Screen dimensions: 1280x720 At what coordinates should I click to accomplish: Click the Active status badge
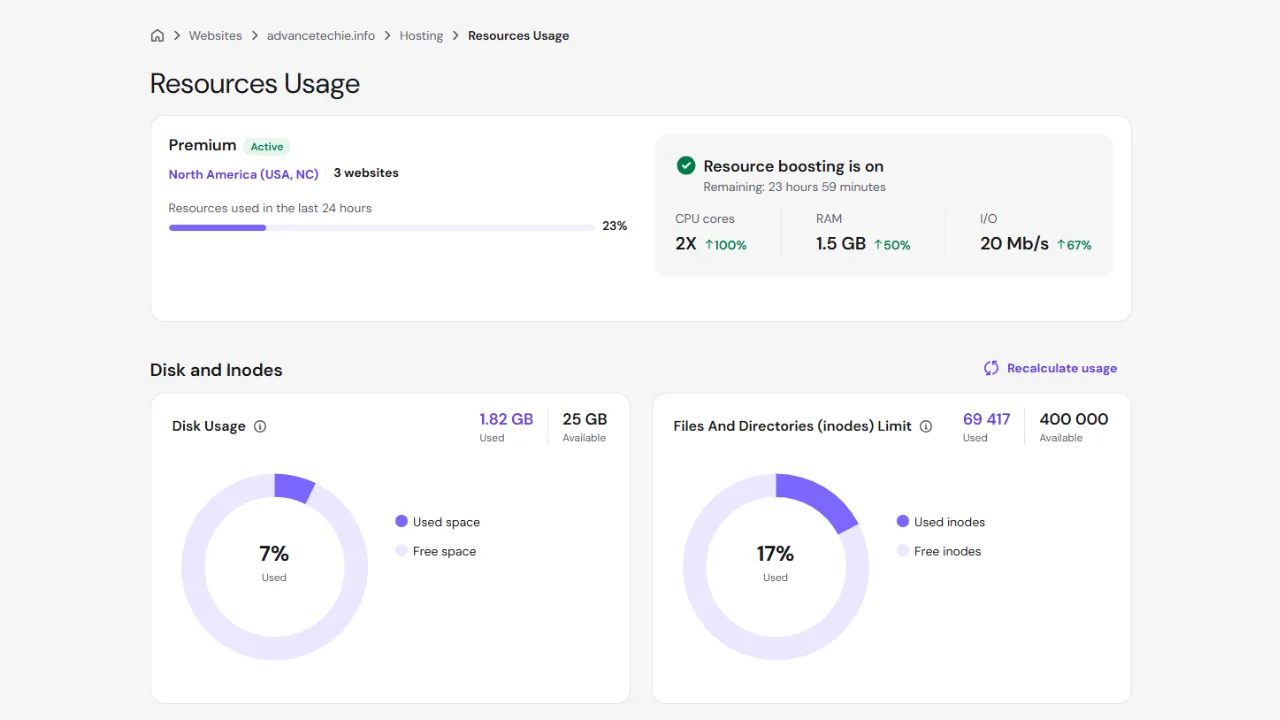266,146
